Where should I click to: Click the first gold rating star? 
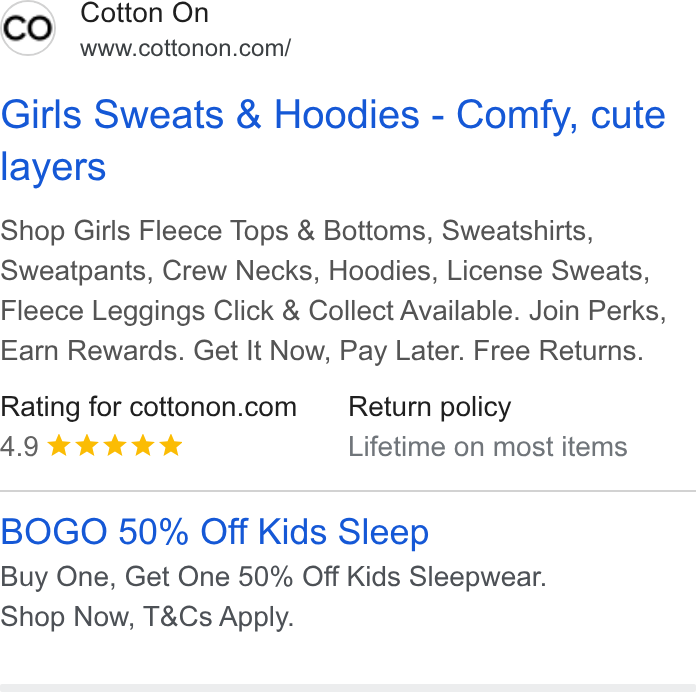[59, 446]
